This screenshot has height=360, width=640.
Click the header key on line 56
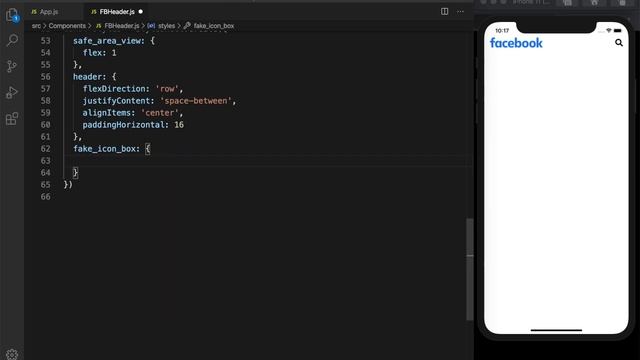(87, 77)
